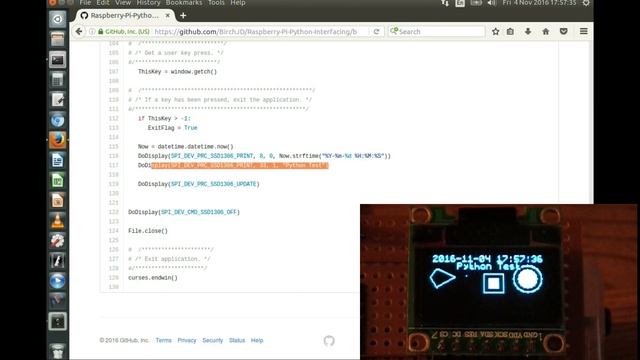Open a new tab with plus button
The image size is (640, 360).
point(183,16)
